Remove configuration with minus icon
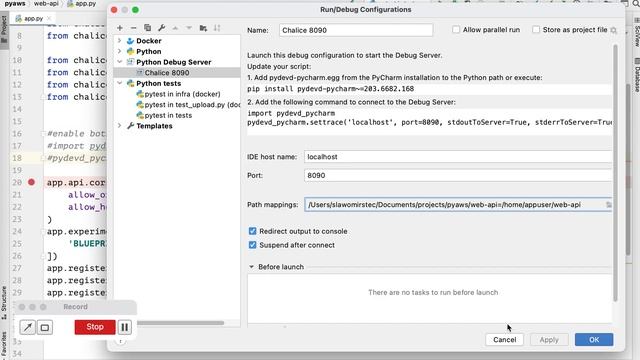The image size is (640, 360). pos(133,28)
